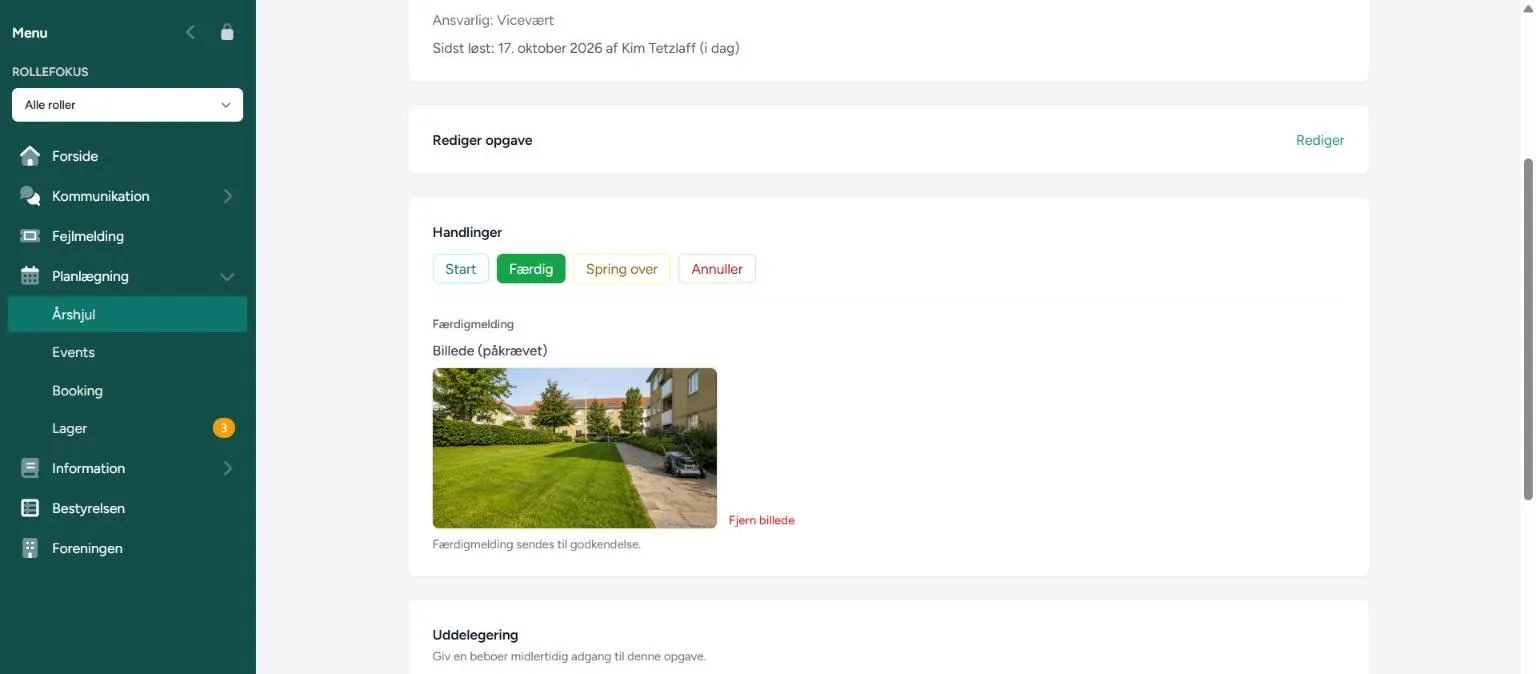Click the Information document icon
The height and width of the screenshot is (674, 1536).
coord(30,468)
